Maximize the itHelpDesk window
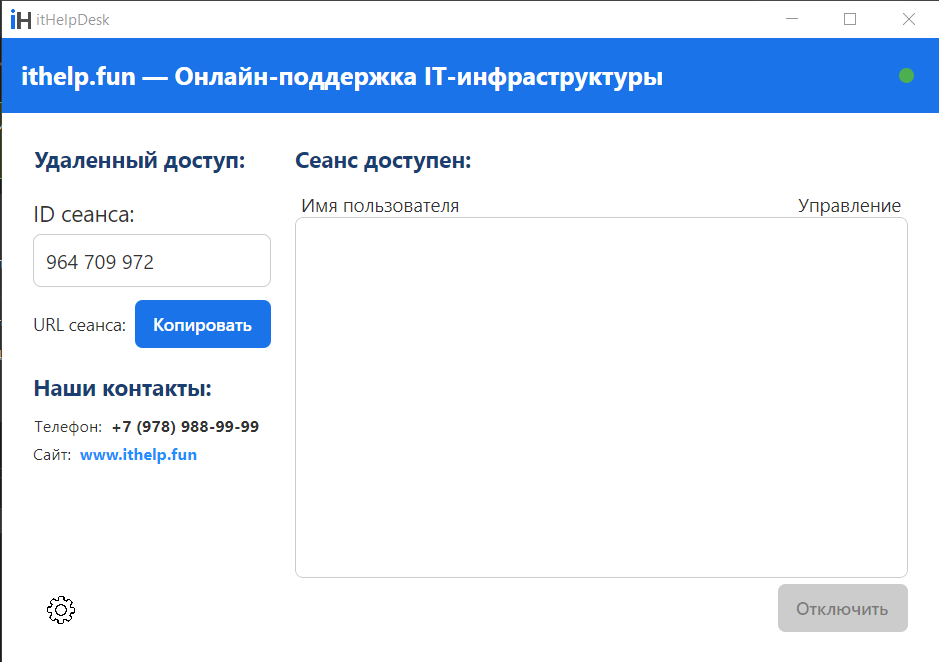The width and height of the screenshot is (939, 662). coord(850,19)
